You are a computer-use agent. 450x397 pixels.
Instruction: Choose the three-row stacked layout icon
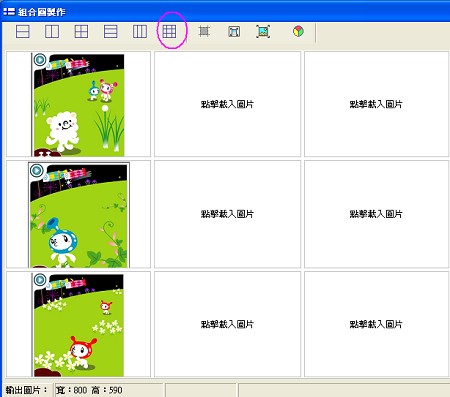point(111,32)
